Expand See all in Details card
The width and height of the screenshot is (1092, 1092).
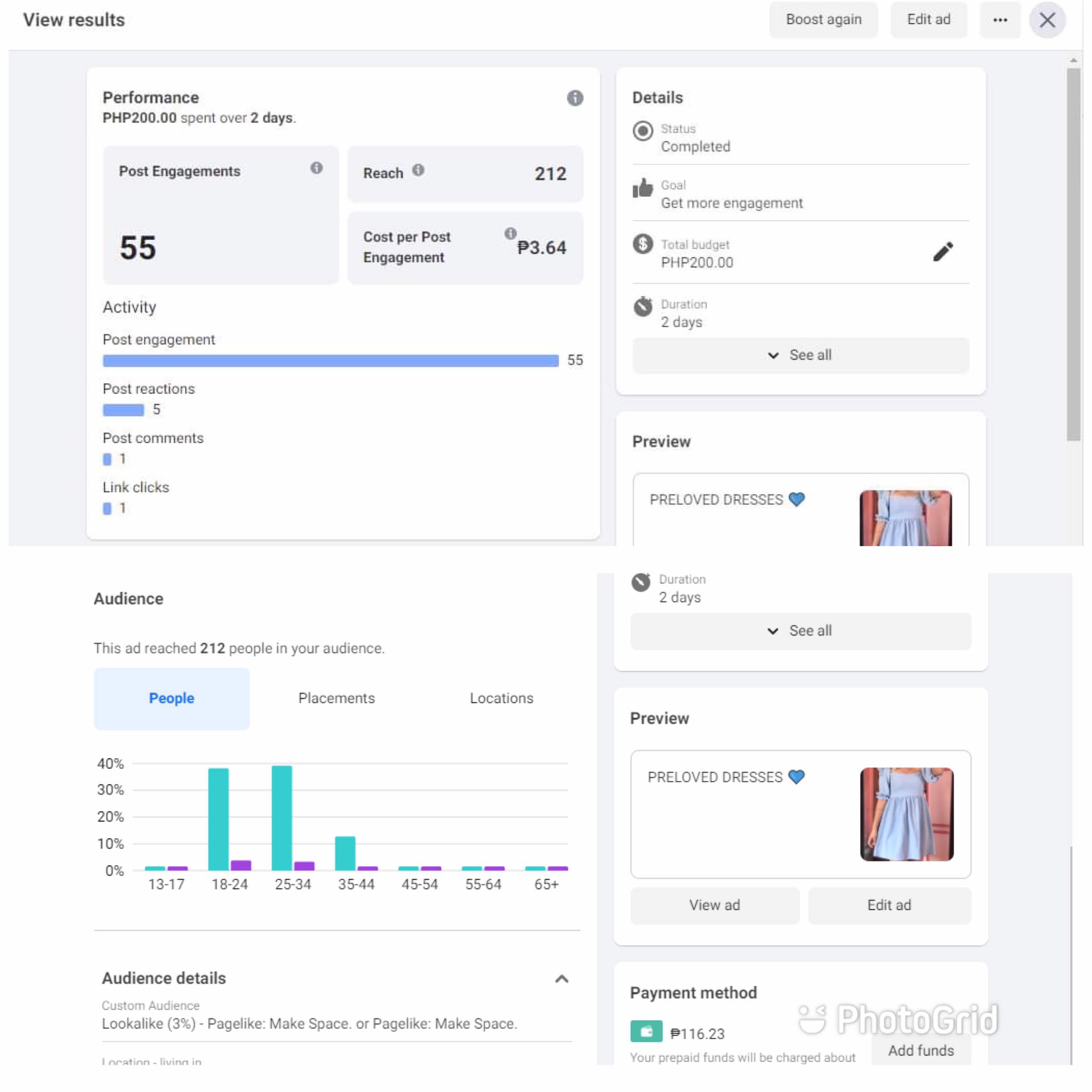tap(800, 355)
